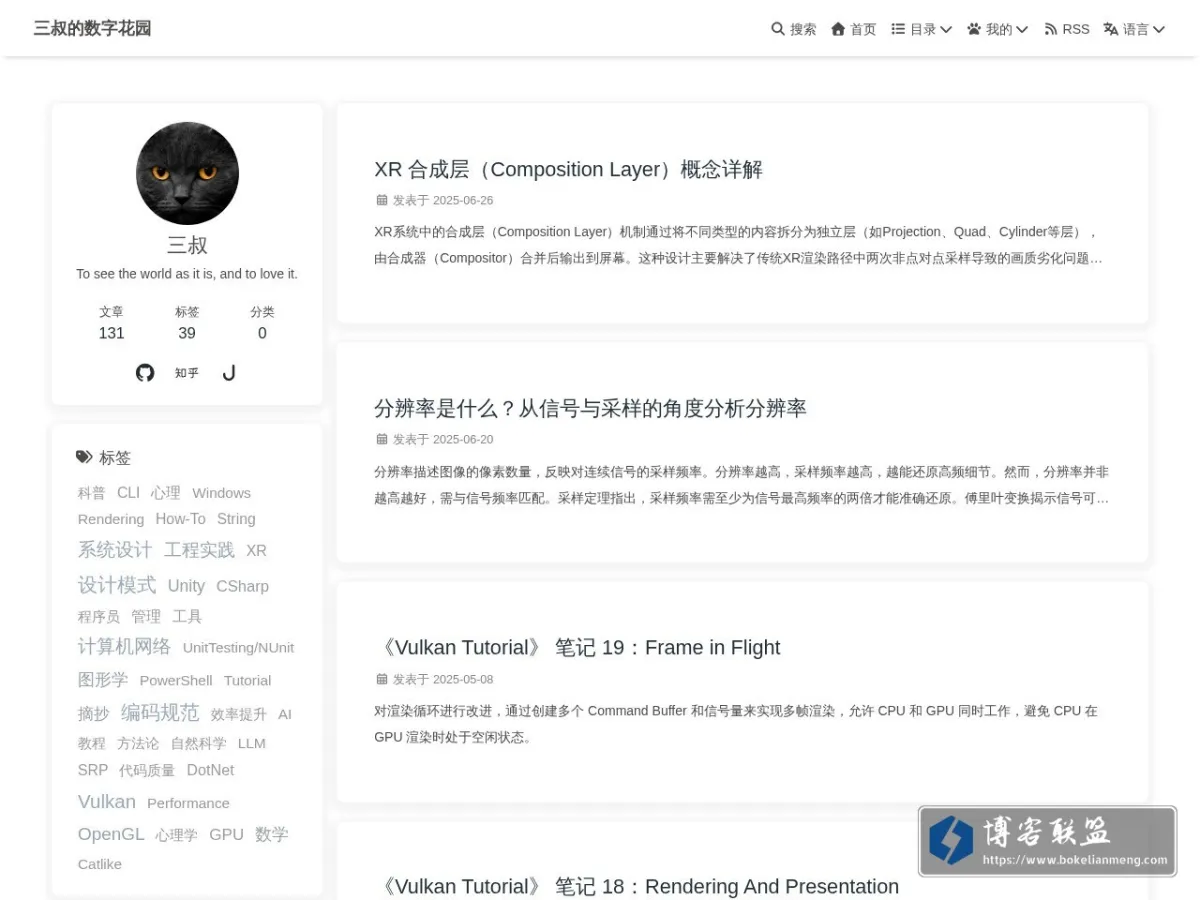Open Vulkan Tutorial 笔记 18 article
The height and width of the screenshot is (900, 1200).
(x=636, y=886)
